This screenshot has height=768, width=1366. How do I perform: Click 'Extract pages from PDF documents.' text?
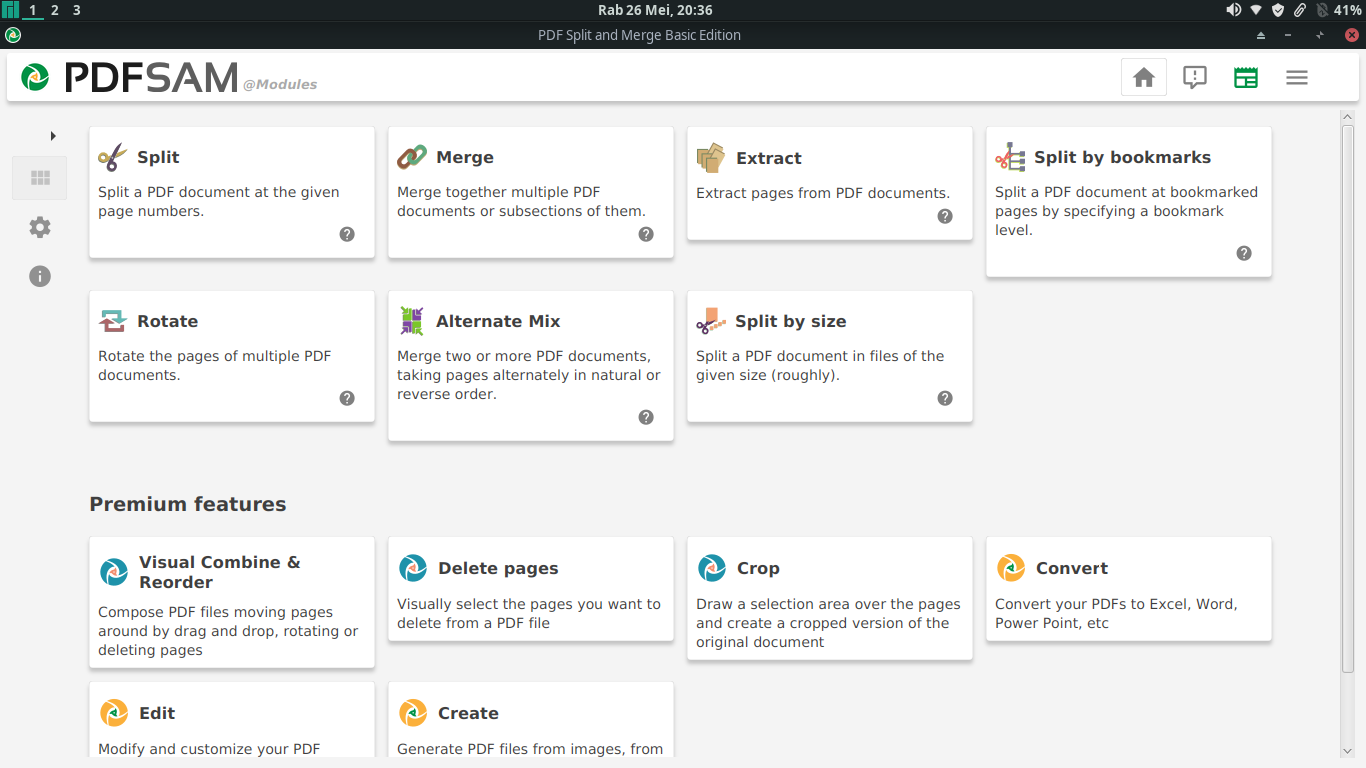tap(823, 193)
